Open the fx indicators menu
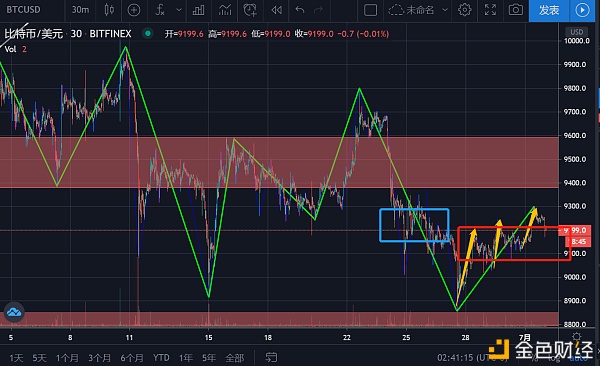600x366 pixels. coord(160,10)
